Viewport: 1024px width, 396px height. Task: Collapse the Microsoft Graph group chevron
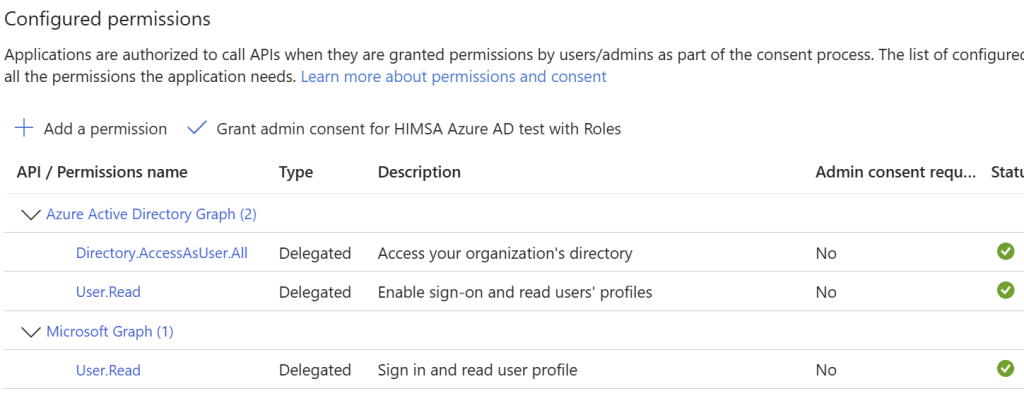click(x=31, y=331)
